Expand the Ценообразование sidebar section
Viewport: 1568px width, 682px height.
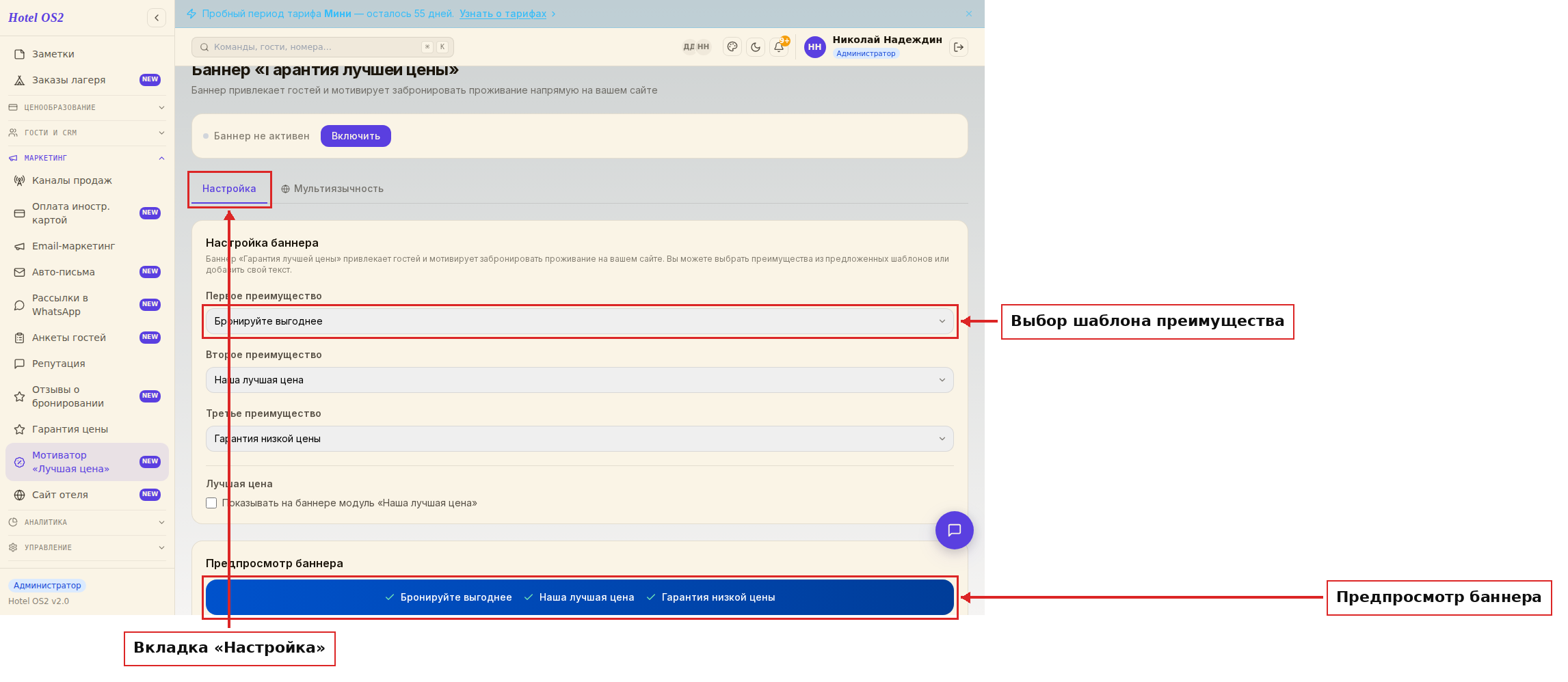(x=87, y=107)
